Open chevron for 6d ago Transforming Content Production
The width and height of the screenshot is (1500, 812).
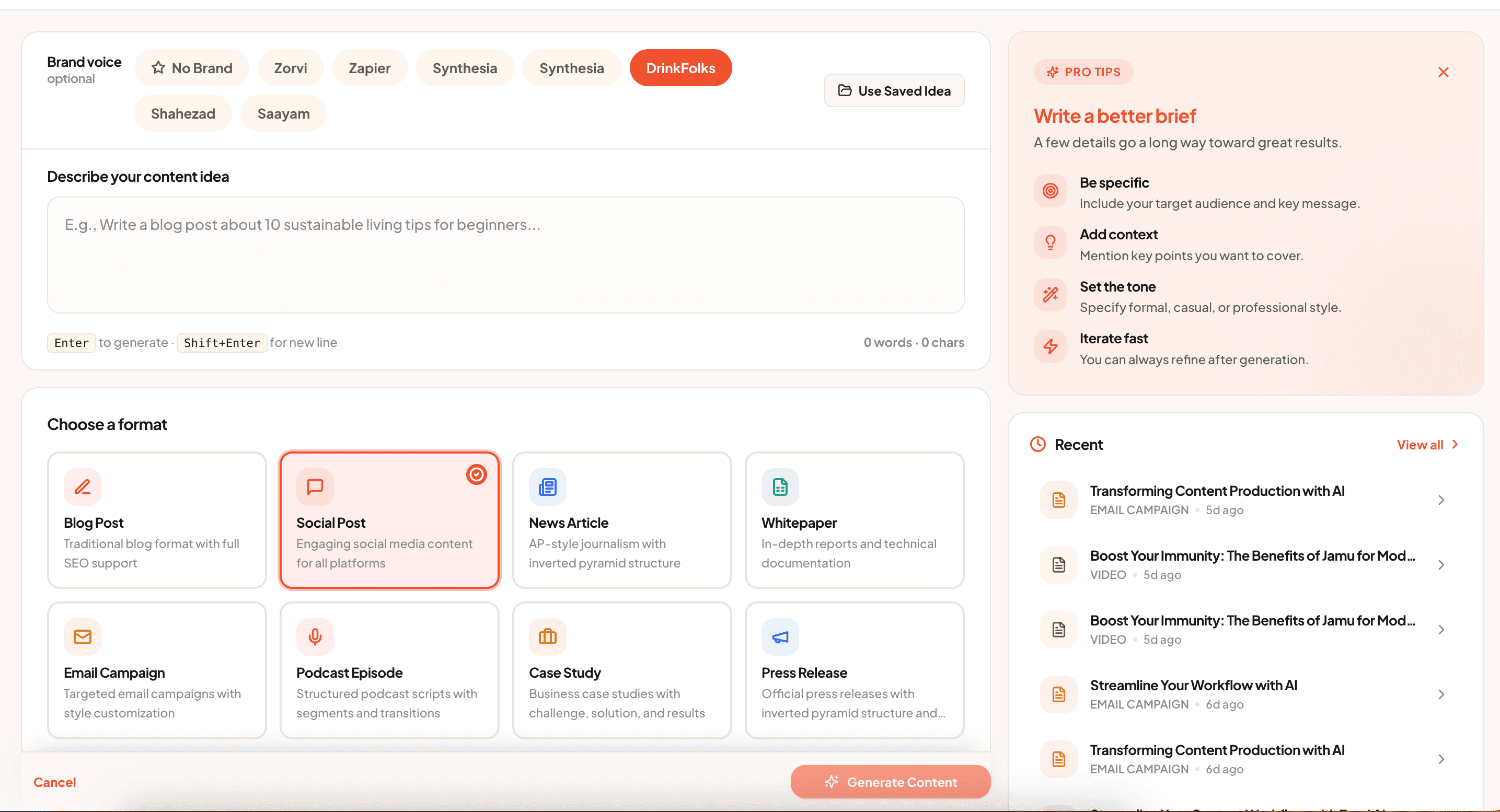pyautogui.click(x=1441, y=759)
